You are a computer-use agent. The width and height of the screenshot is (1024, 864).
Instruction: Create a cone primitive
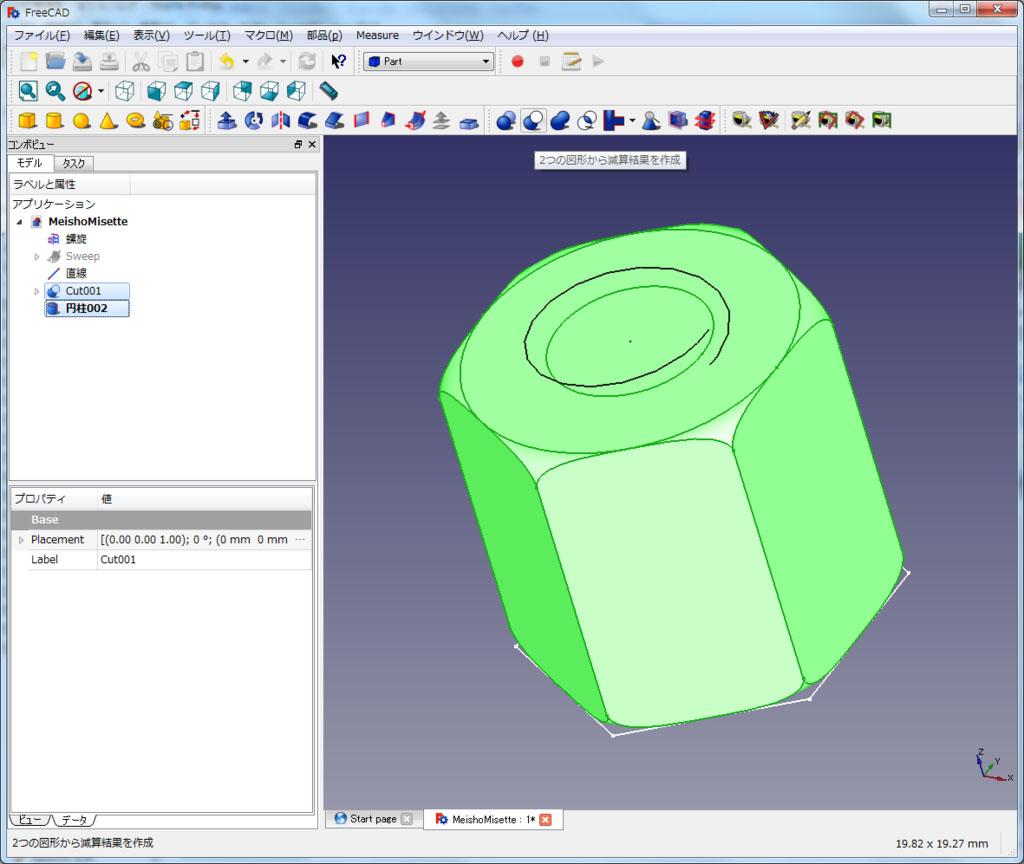[108, 120]
